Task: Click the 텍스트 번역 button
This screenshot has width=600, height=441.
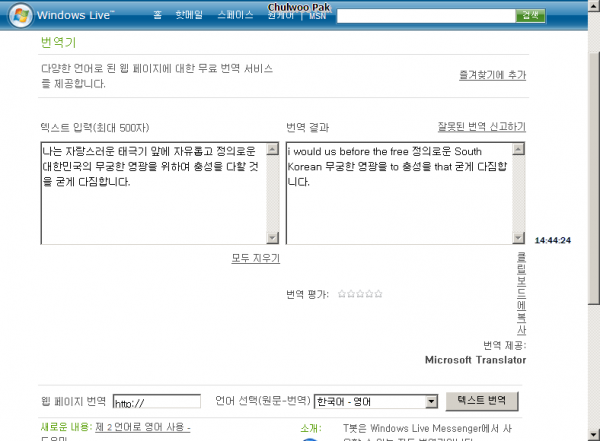Action: pos(482,401)
